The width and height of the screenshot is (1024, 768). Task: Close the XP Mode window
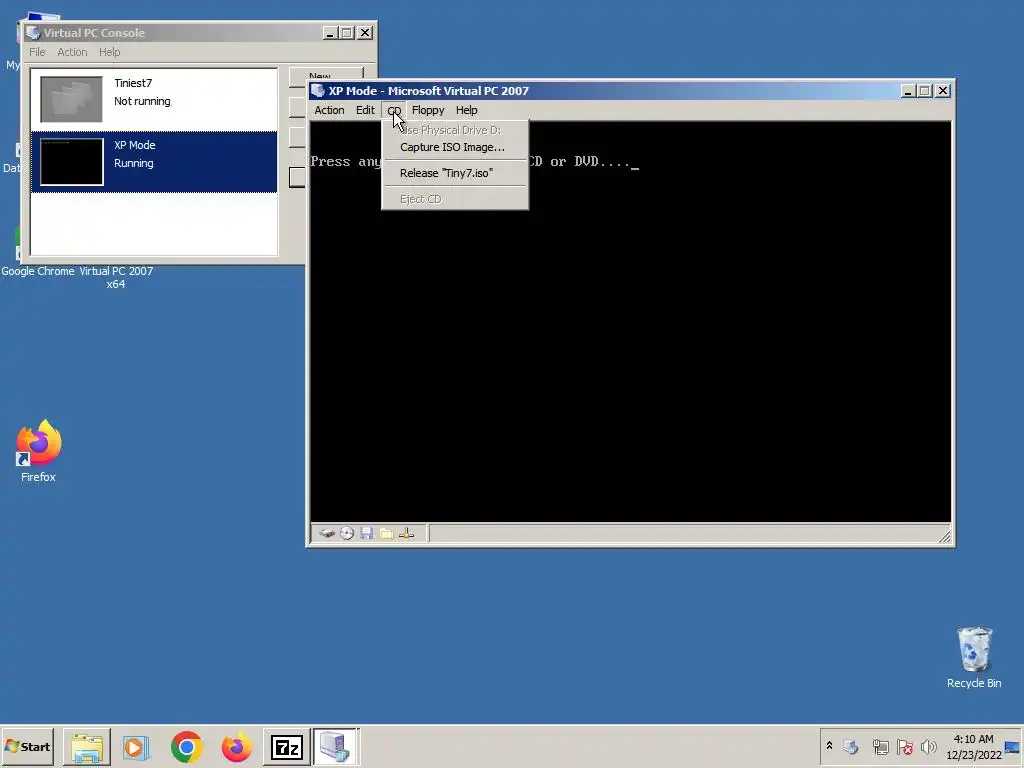click(x=943, y=91)
